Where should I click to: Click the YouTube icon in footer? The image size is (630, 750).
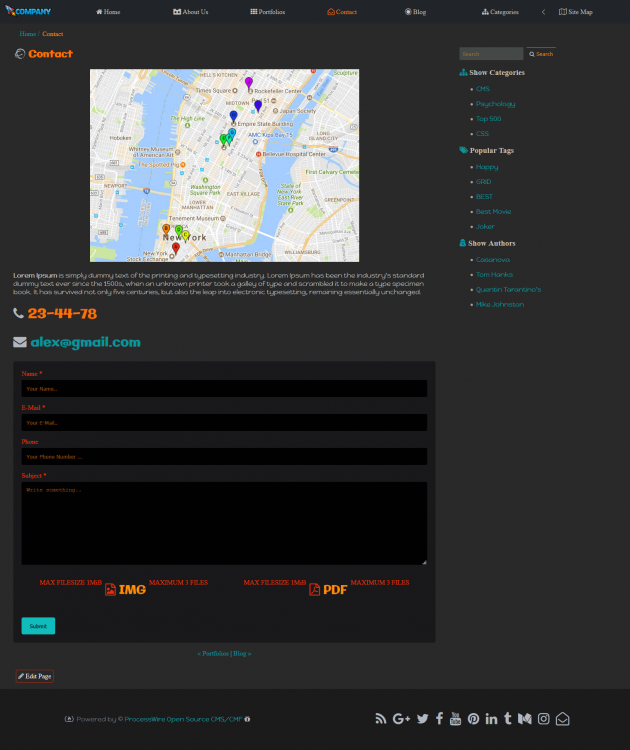(x=455, y=718)
